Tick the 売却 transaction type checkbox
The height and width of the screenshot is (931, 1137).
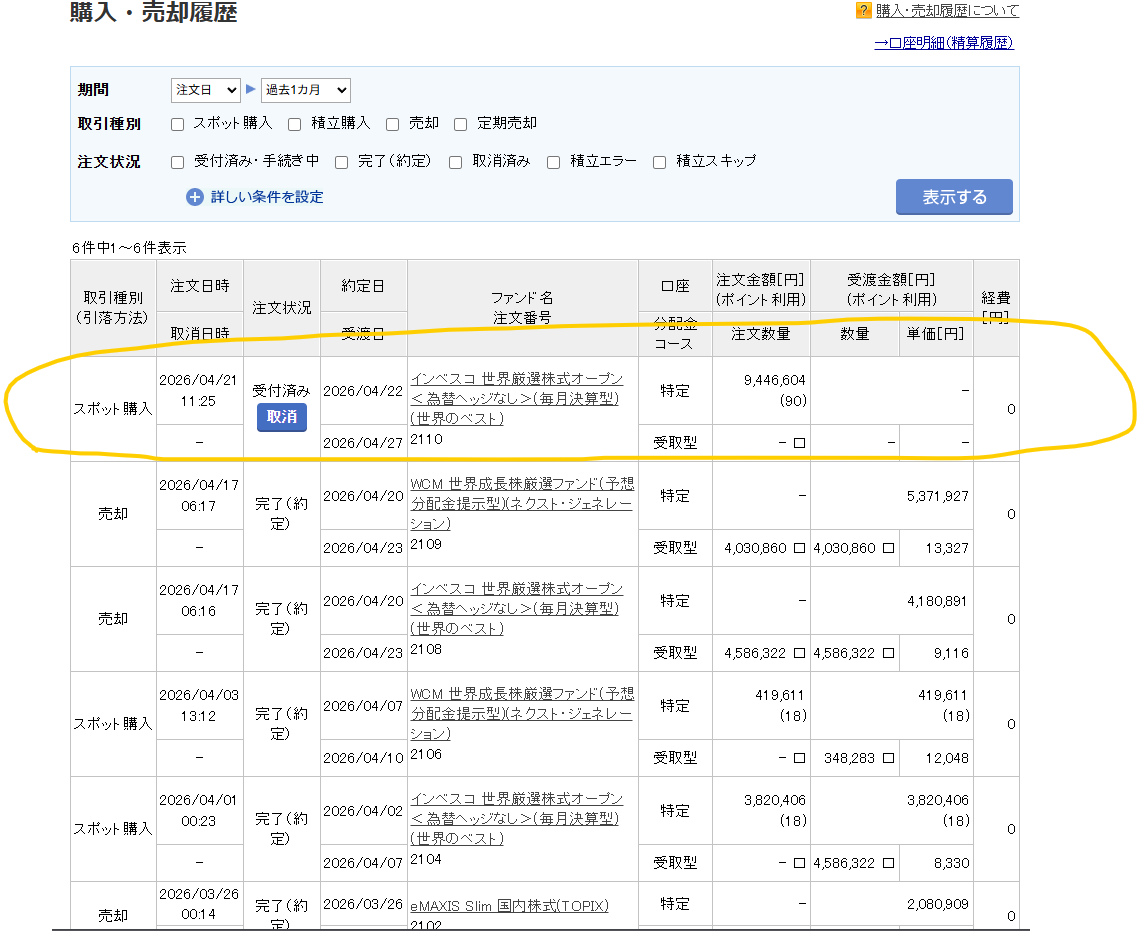(x=393, y=124)
